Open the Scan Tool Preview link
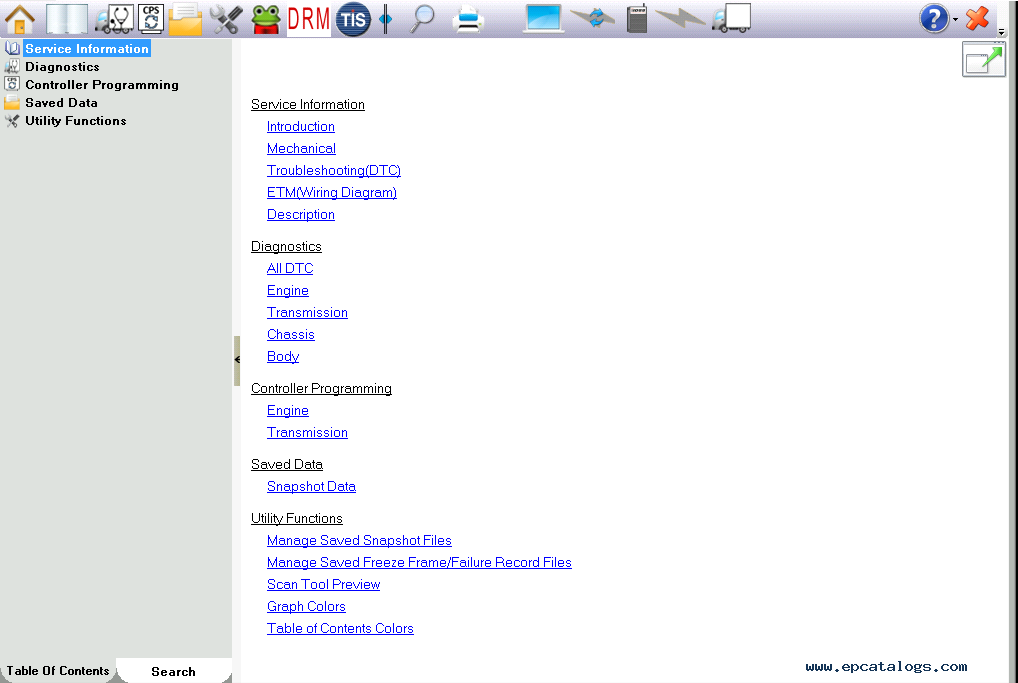1018x683 pixels. click(323, 585)
